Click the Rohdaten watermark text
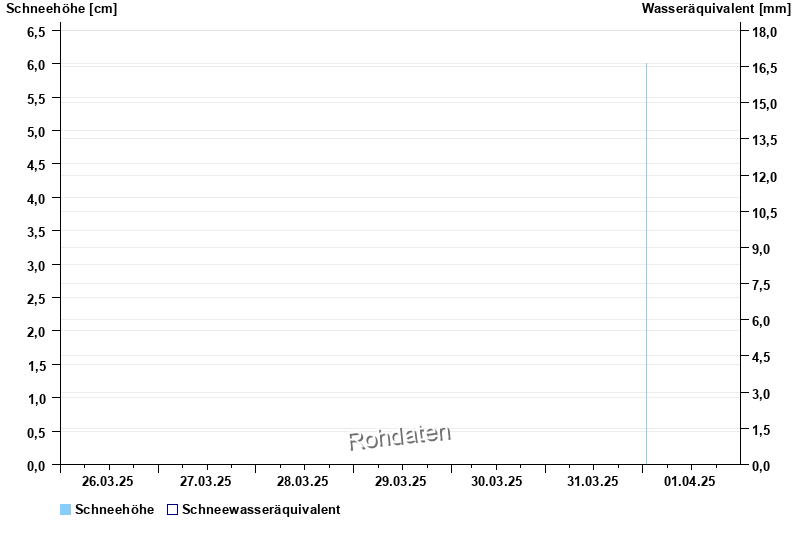The image size is (800, 550). 399,437
